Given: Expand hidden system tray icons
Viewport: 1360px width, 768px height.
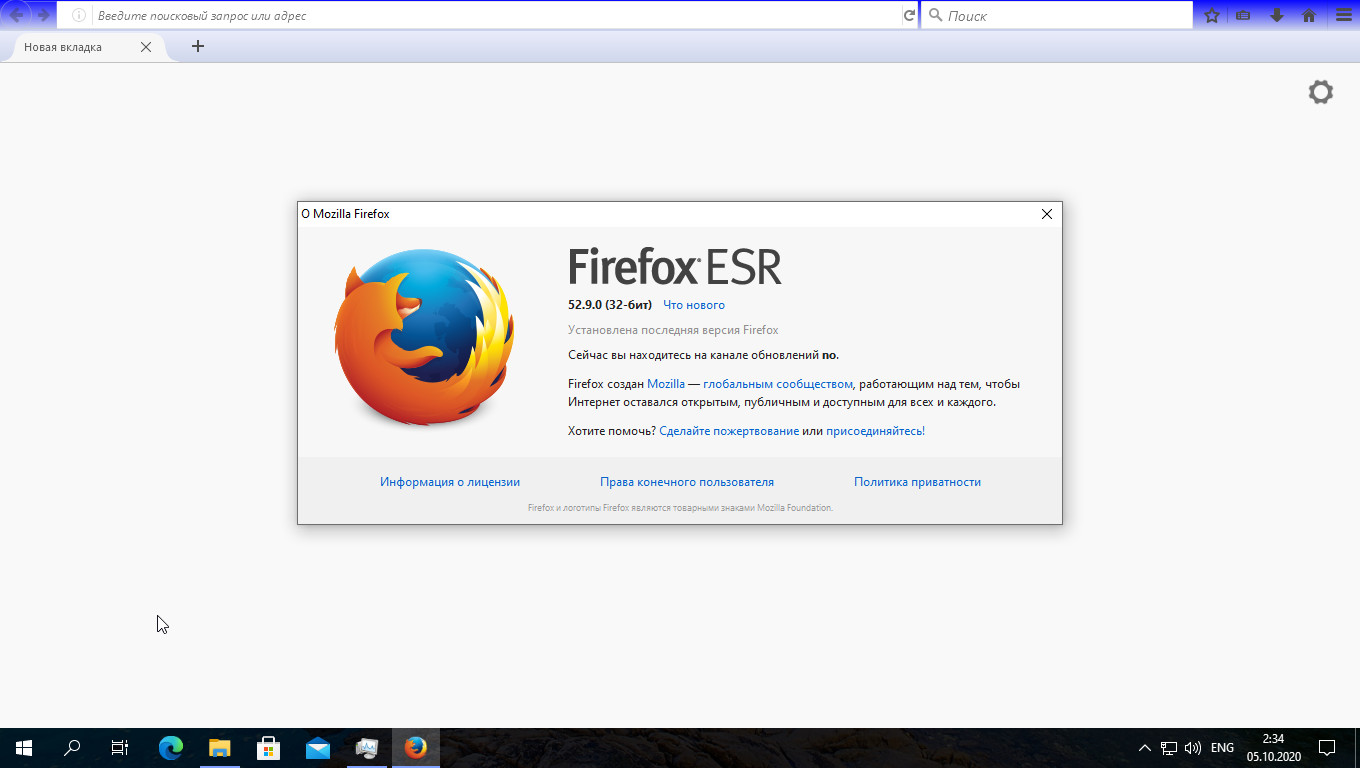Looking at the screenshot, I should pos(1145,747).
